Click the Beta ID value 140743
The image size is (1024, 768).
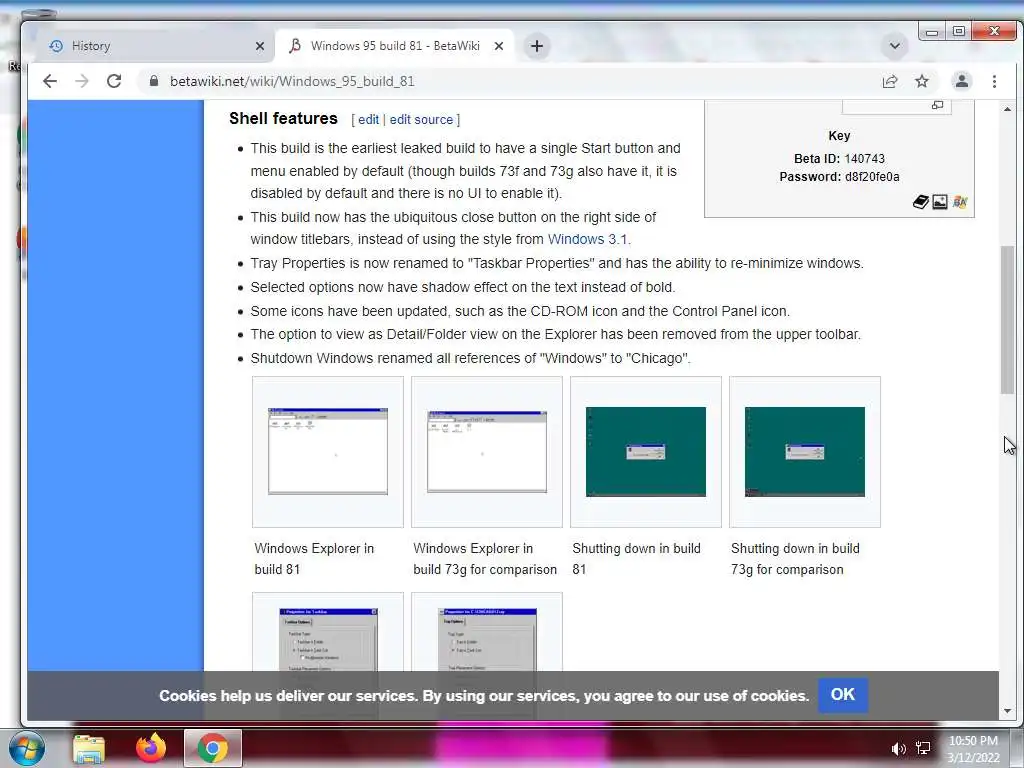coord(865,159)
